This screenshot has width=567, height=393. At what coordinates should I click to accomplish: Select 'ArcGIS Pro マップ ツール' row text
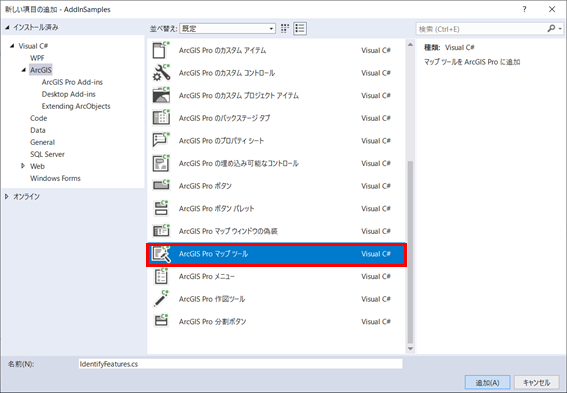coord(213,254)
